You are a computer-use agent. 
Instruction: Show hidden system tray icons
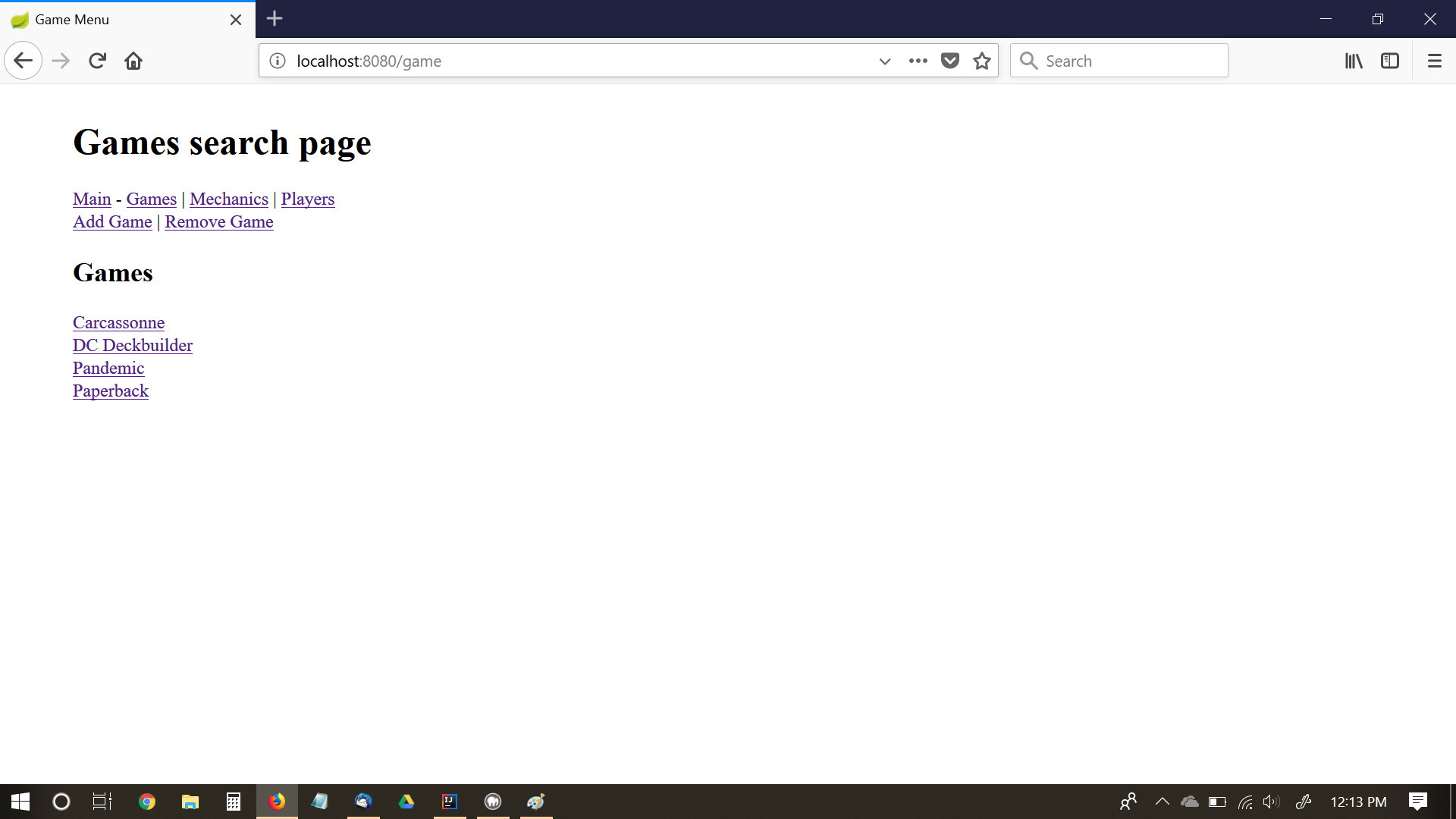pos(1162,802)
